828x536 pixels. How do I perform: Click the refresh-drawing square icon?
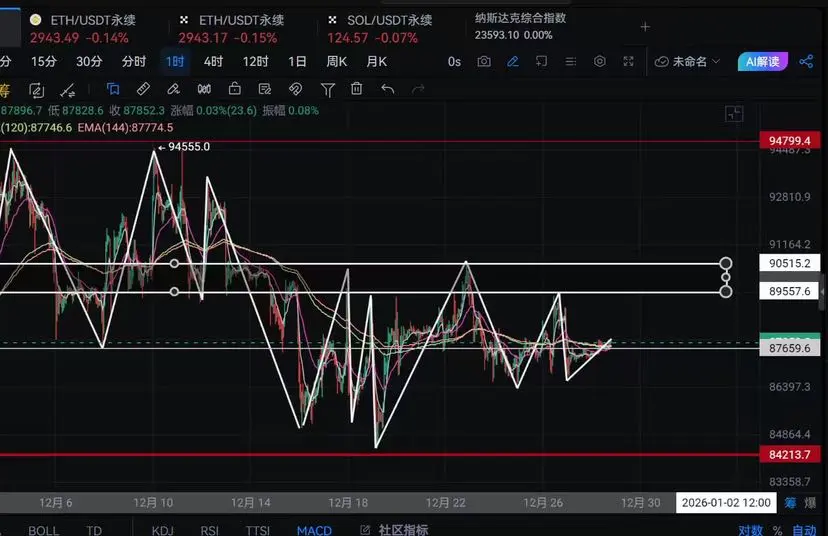click(36, 90)
